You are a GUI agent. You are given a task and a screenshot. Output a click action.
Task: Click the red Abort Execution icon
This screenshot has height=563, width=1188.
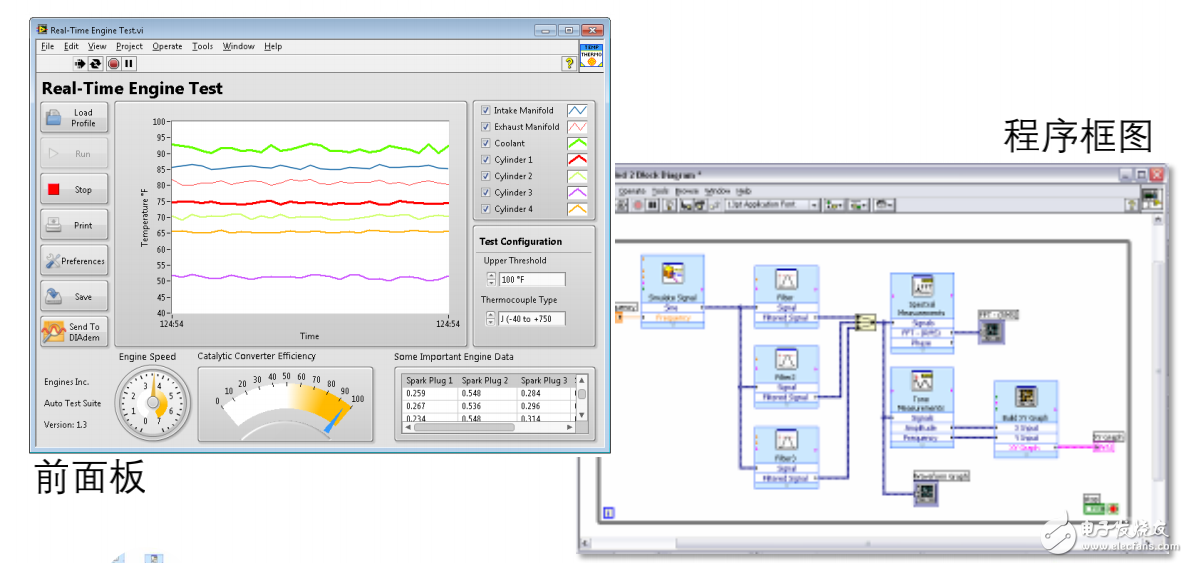pyautogui.click(x=113, y=63)
